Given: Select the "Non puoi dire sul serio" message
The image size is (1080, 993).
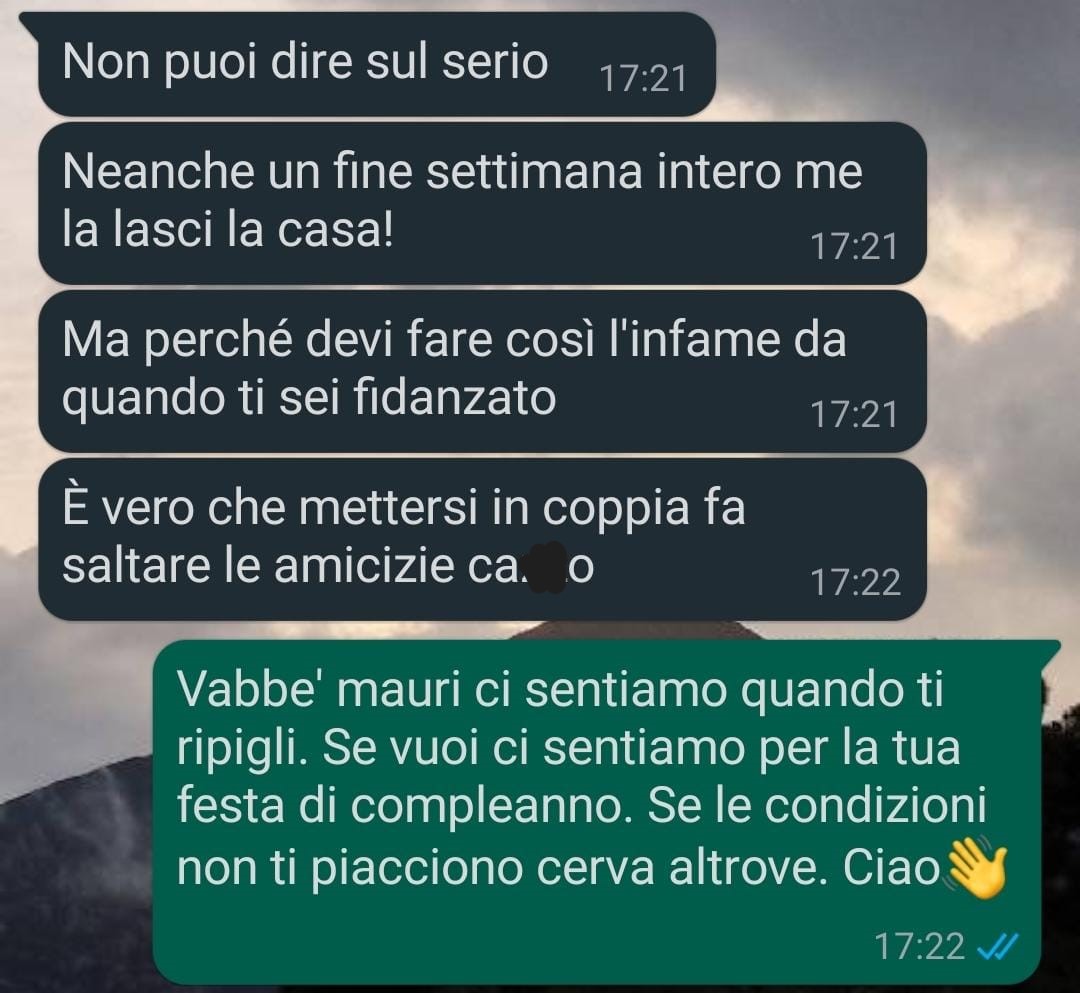Looking at the screenshot, I should tap(377, 63).
